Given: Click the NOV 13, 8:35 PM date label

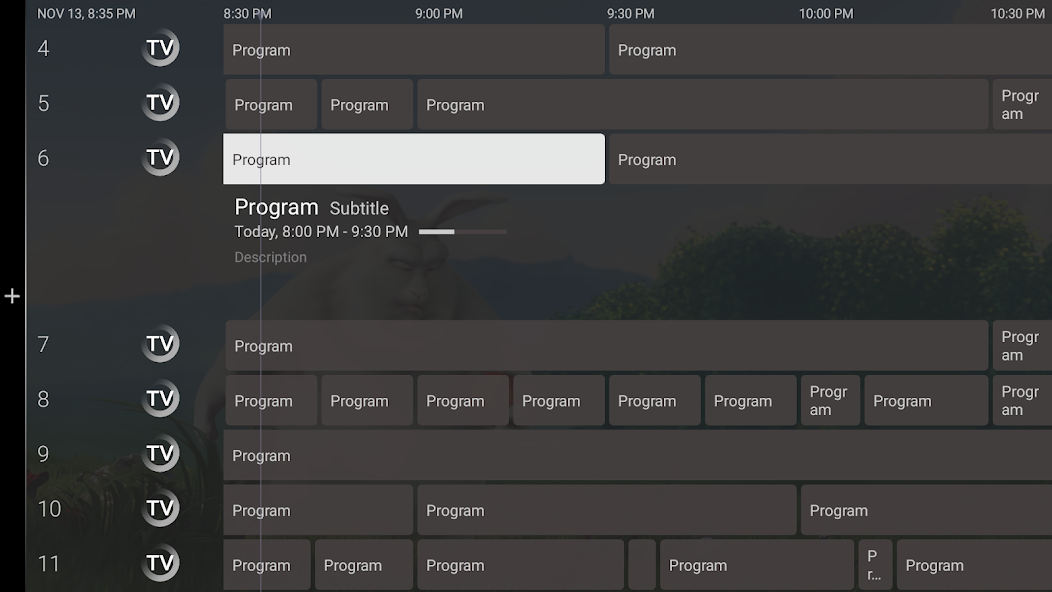Looking at the screenshot, I should tap(85, 13).
